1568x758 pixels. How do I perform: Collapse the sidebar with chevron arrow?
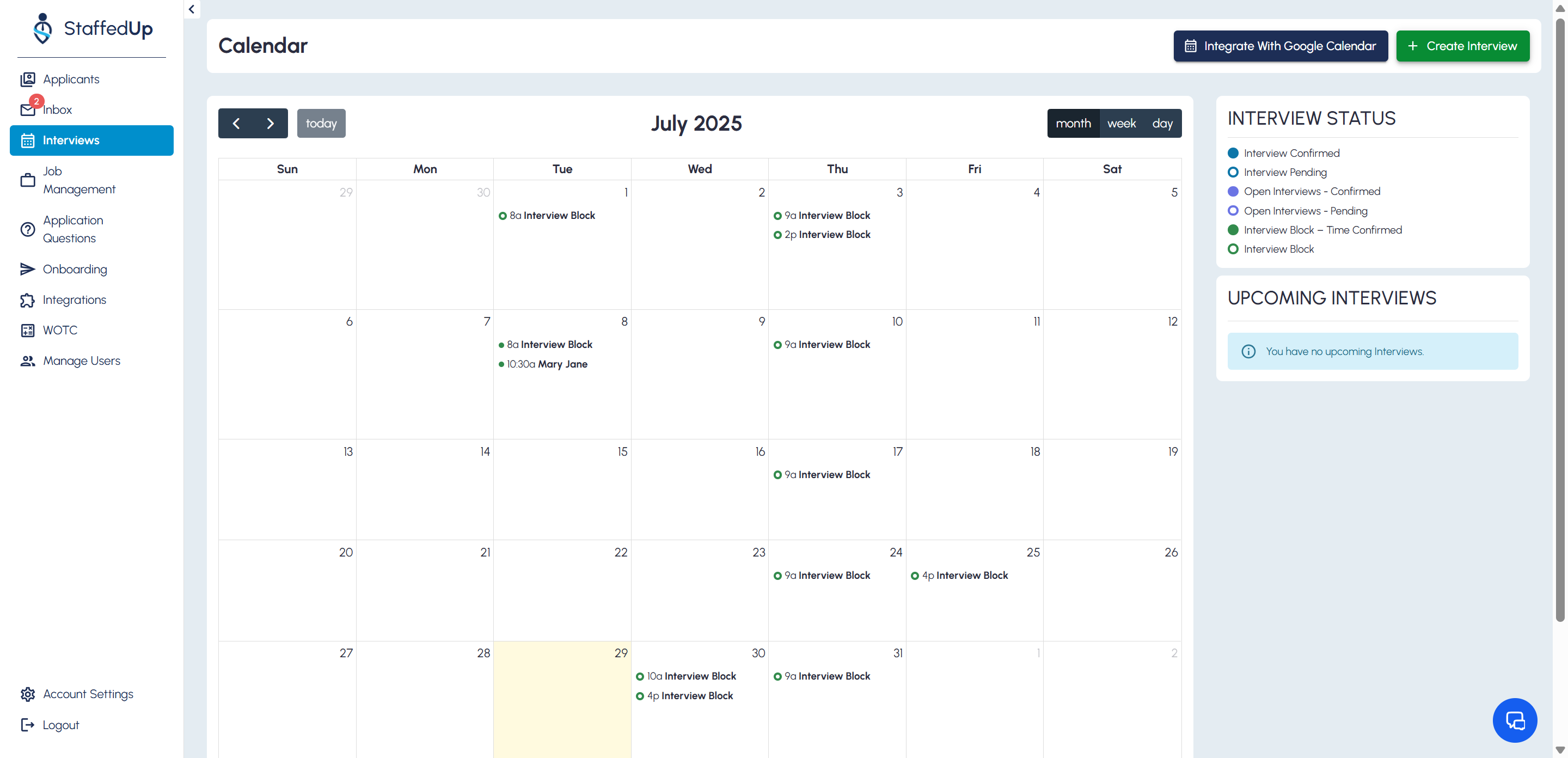(192, 9)
